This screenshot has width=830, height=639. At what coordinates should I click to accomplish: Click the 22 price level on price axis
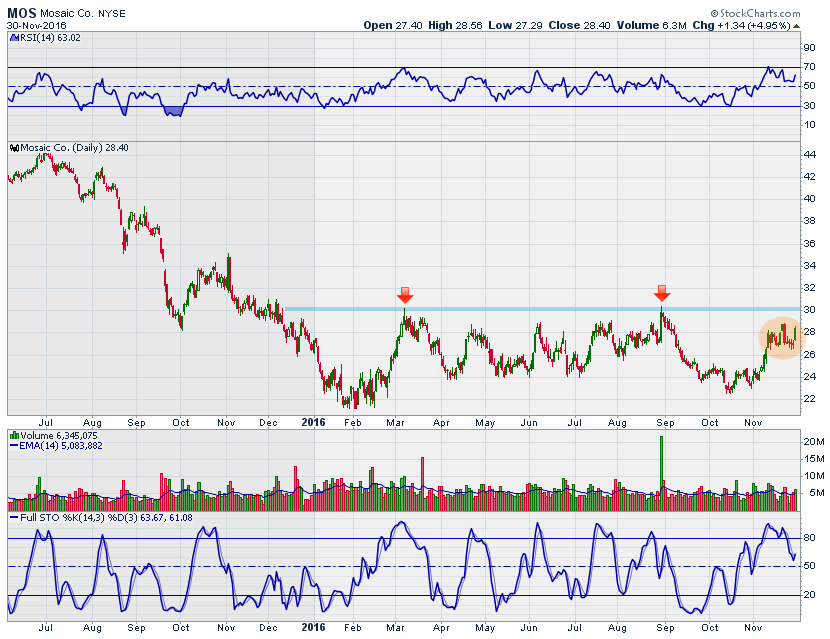click(x=809, y=399)
